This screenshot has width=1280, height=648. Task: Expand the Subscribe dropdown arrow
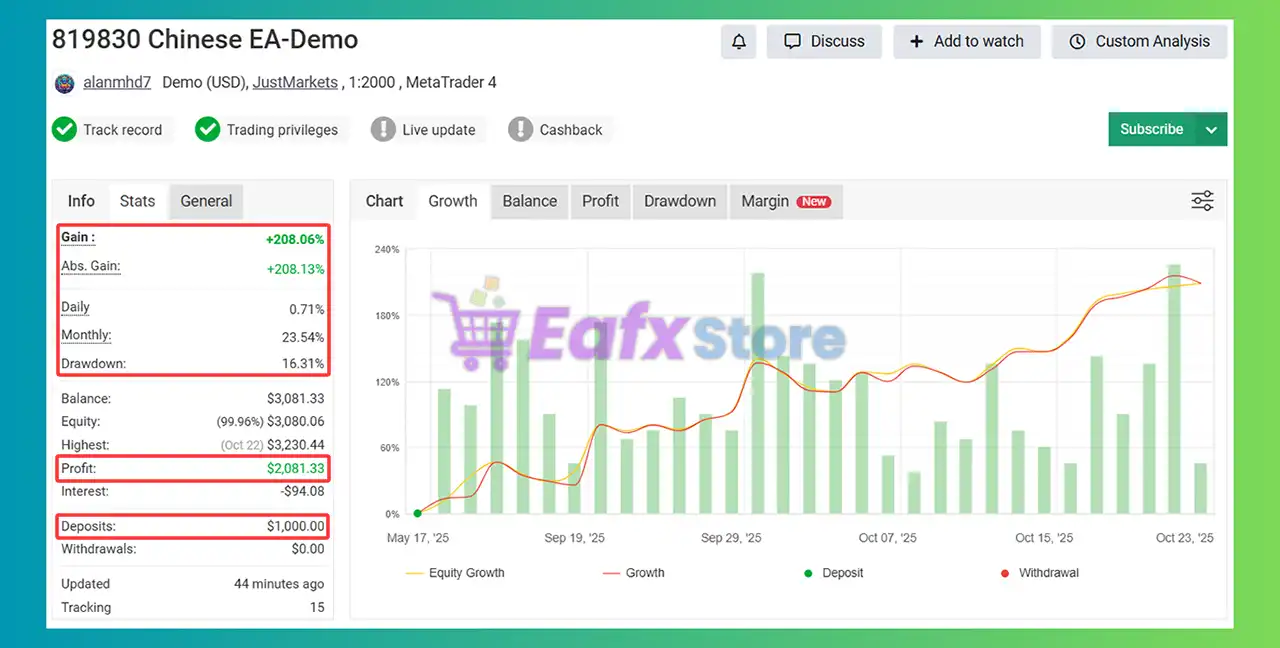tap(1211, 130)
